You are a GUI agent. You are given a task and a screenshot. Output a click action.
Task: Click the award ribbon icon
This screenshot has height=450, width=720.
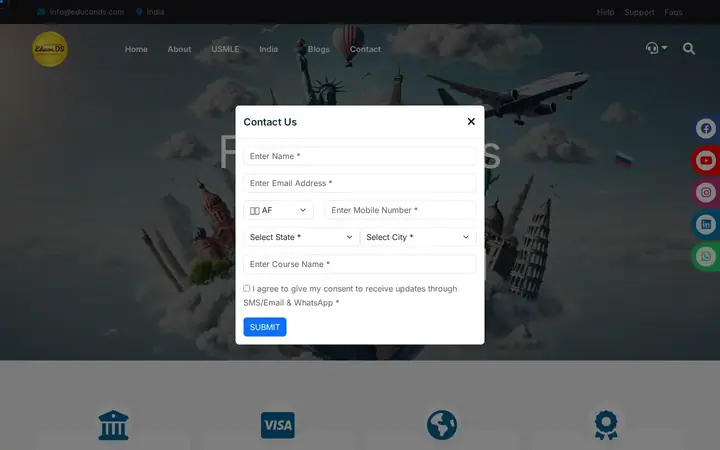(606, 425)
